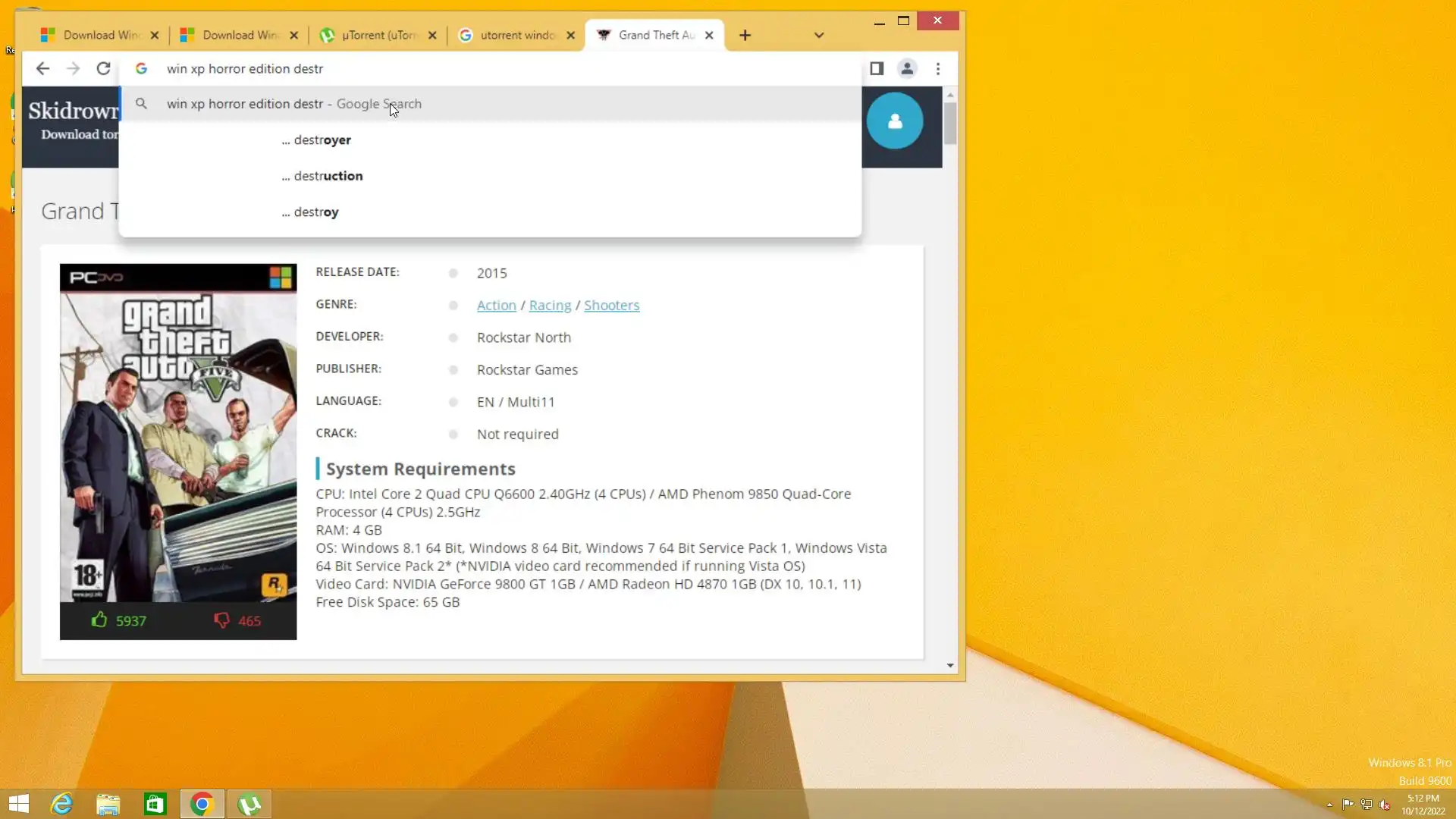Expand the tab search chevron
This screenshot has width=1456, height=819.
(819, 36)
